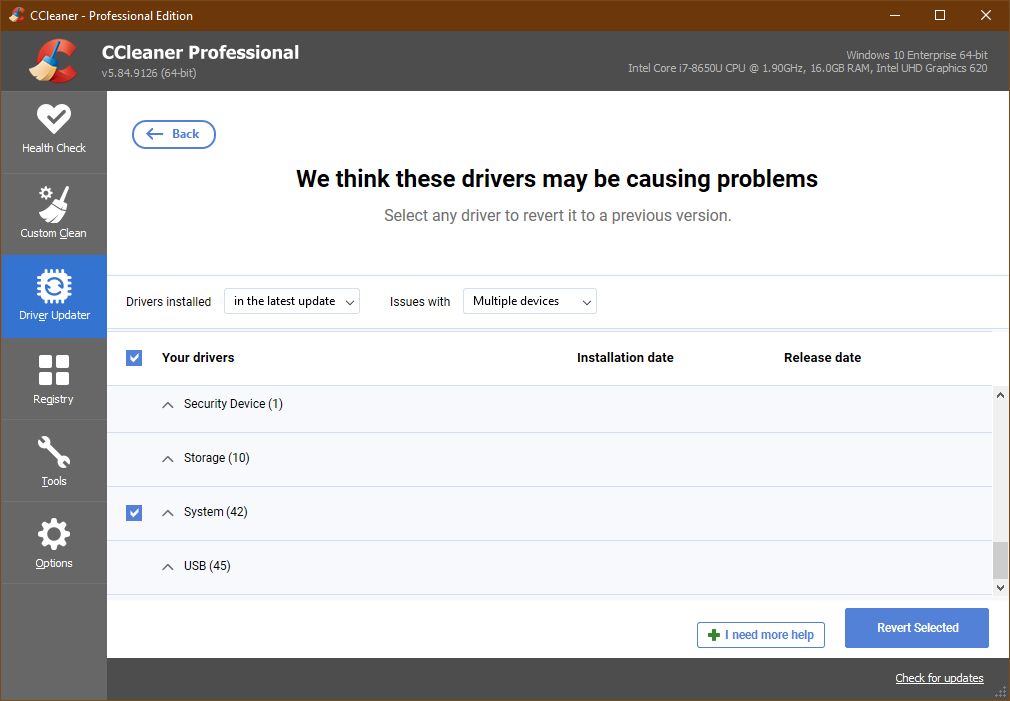Viewport: 1010px width, 701px height.
Task: Click Windows 10 Enterprise 64-bit system info
Action: click(x=917, y=55)
